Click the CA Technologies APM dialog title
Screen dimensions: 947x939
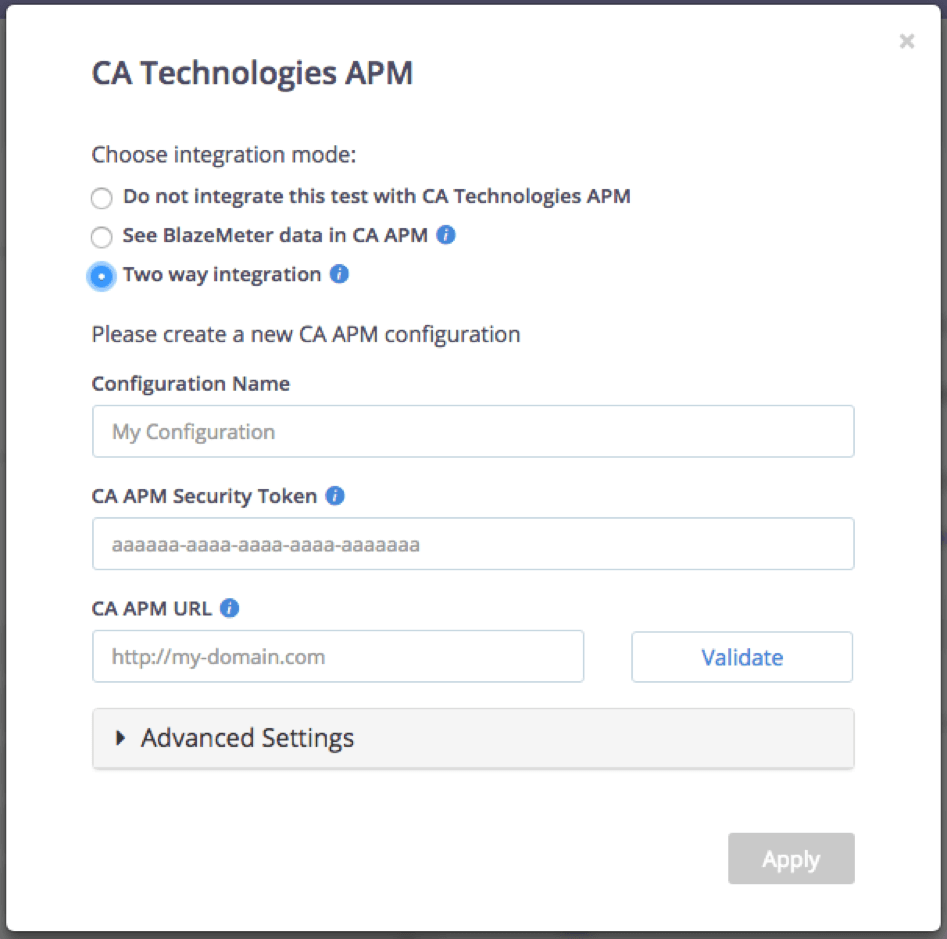[x=252, y=74]
